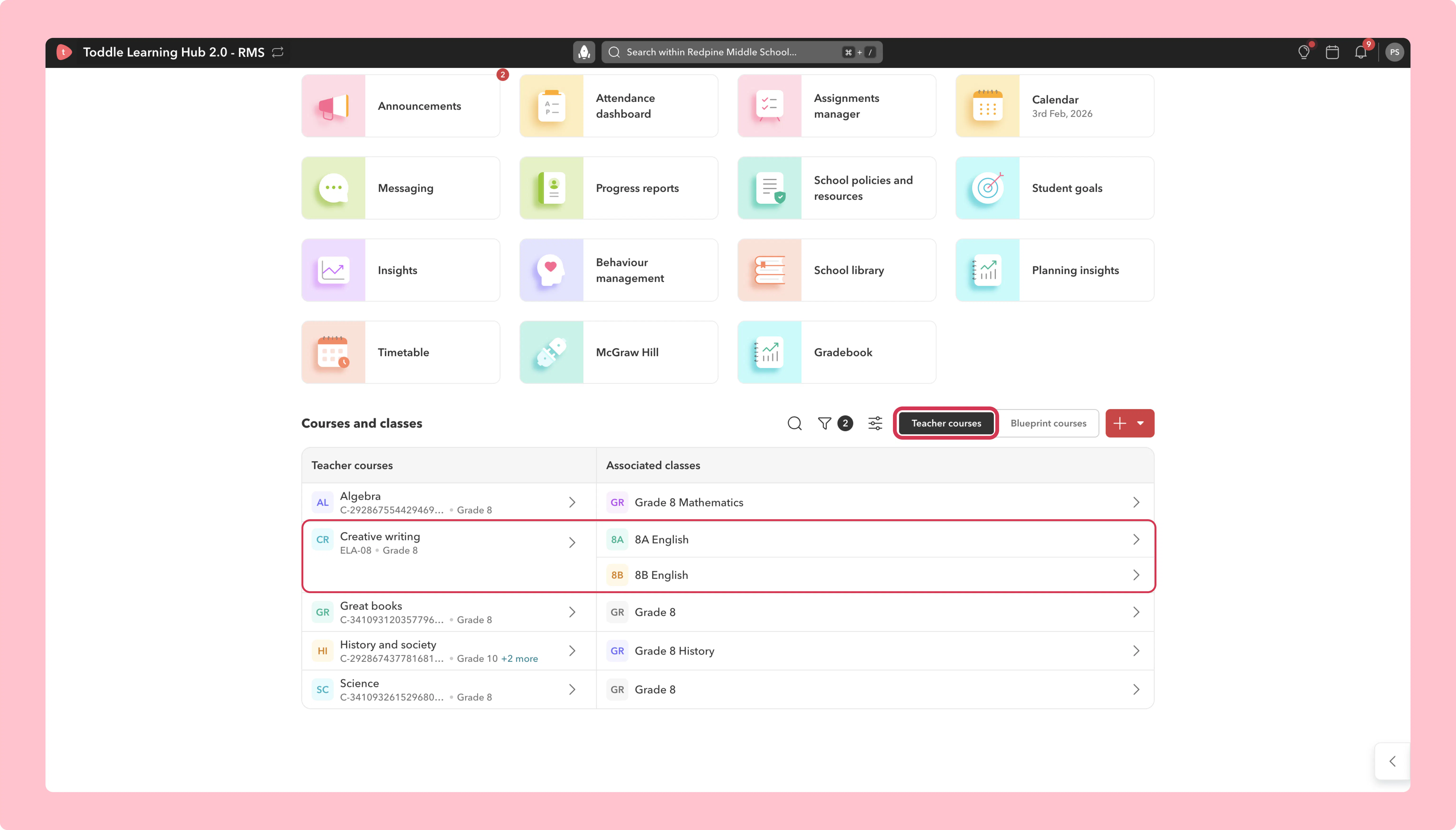Click the Courses and classes heading
Viewport: 1456px width, 830px height.
[x=362, y=423]
